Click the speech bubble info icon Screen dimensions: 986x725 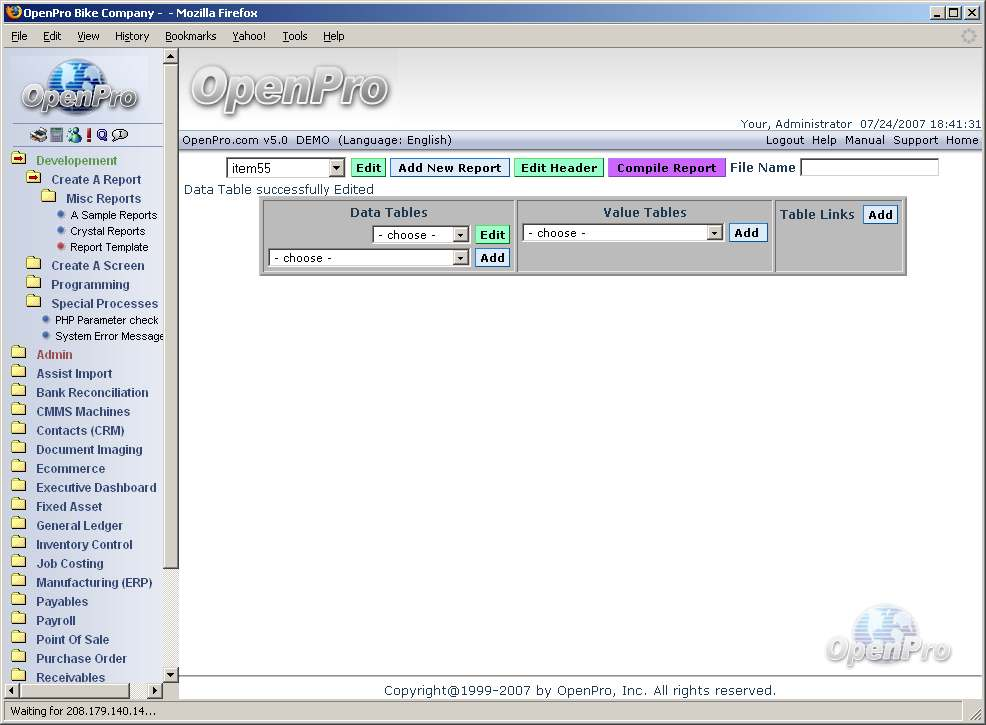tap(120, 135)
